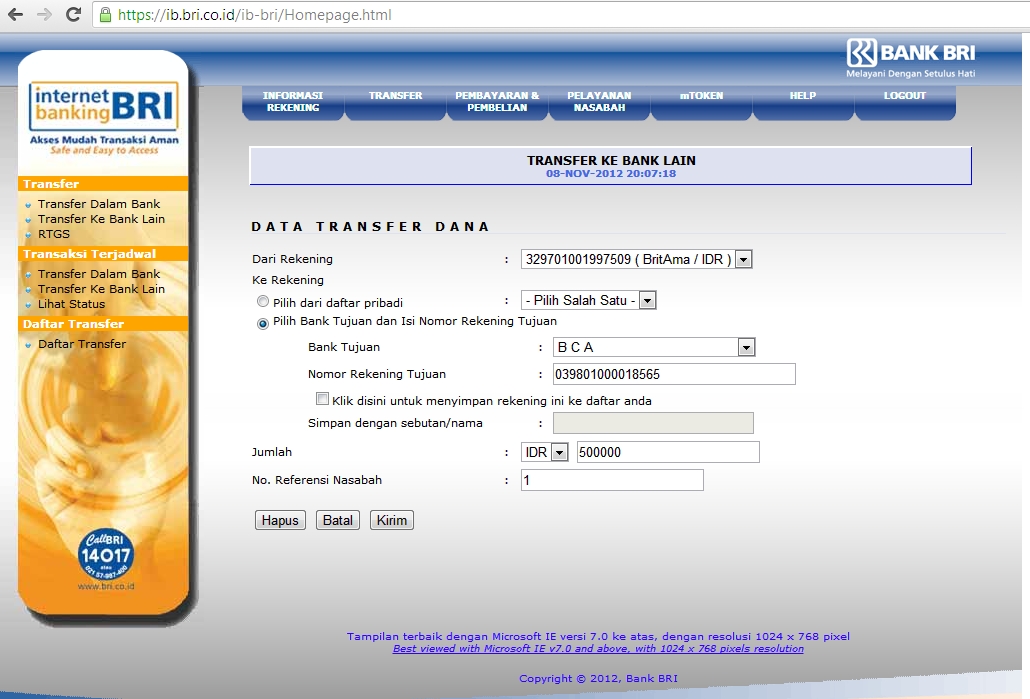The image size is (1030, 699).
Task: Open Transfer Dalam Bank under Transfer
Action: pos(99,204)
